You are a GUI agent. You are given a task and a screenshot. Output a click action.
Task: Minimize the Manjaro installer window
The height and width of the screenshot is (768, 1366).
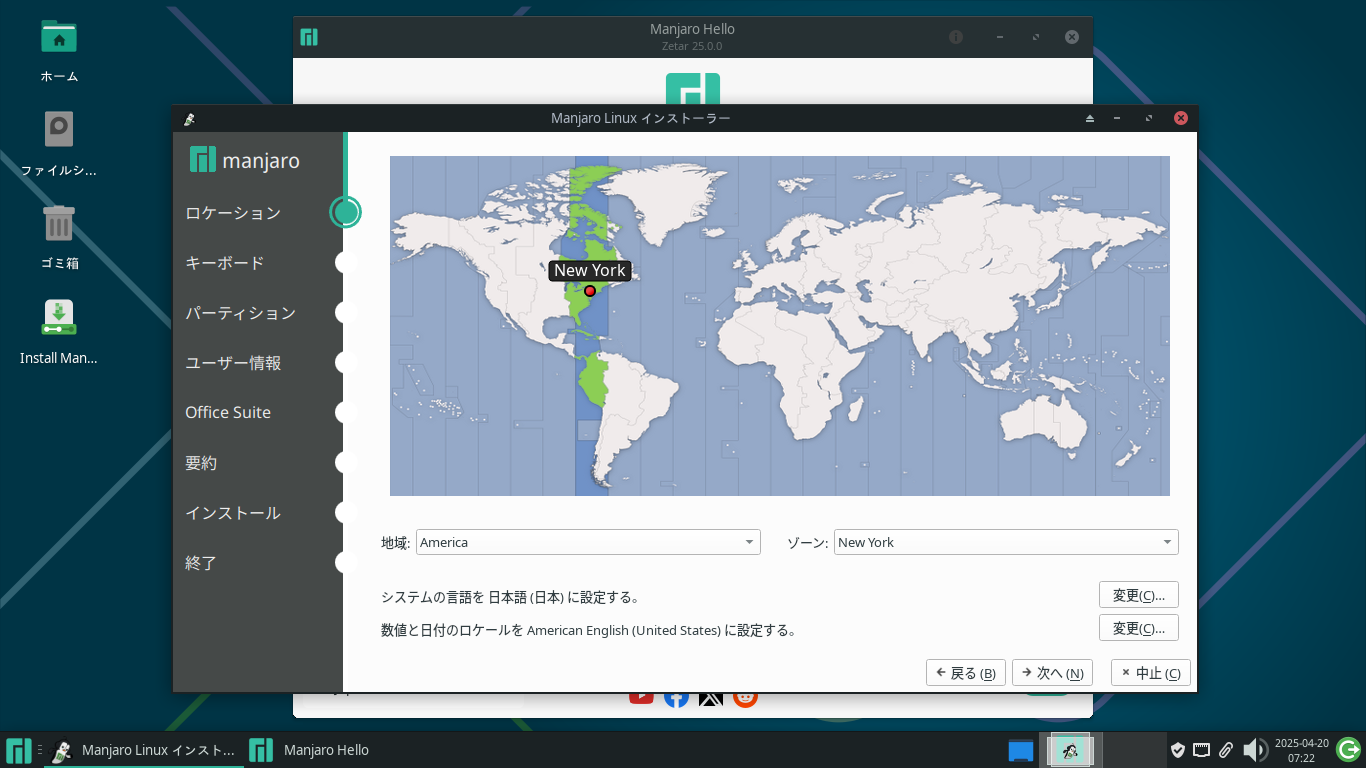(1117, 118)
